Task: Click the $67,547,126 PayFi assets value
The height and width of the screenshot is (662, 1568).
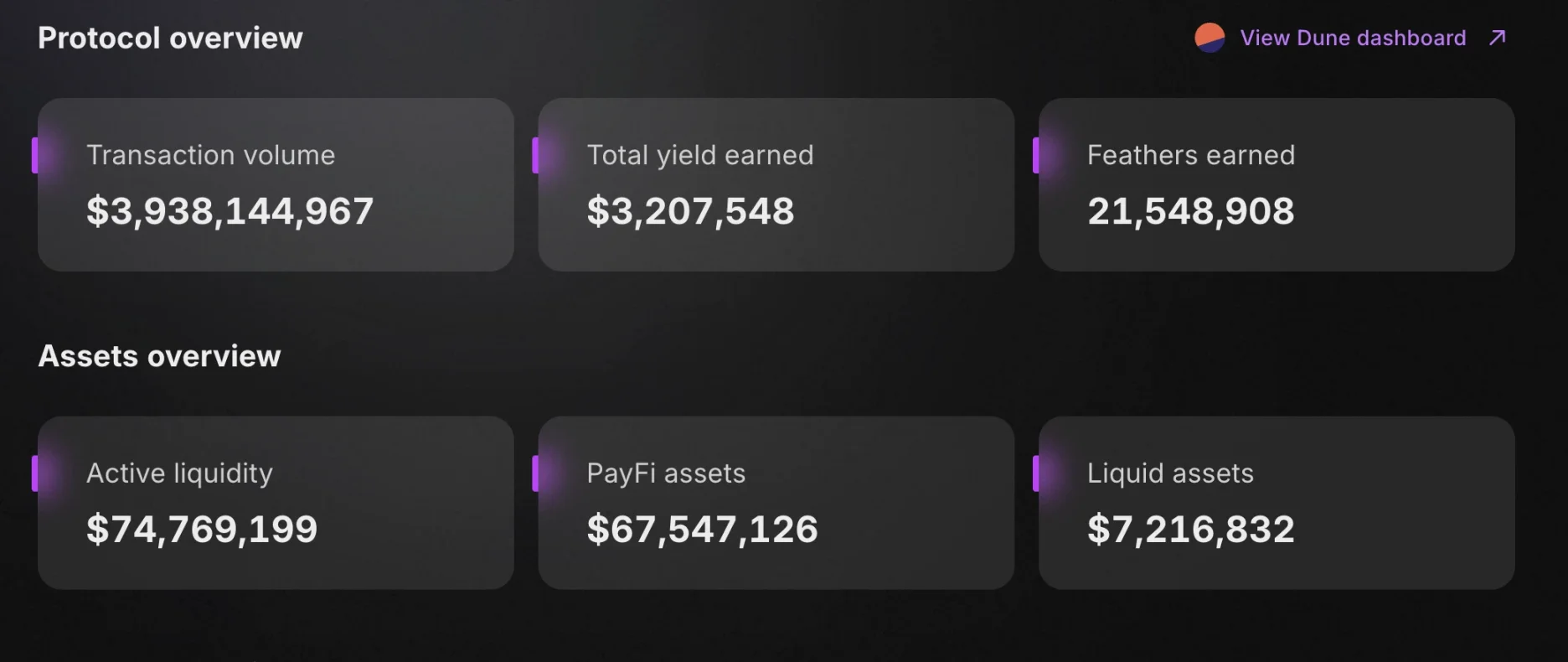Action: pos(702,529)
